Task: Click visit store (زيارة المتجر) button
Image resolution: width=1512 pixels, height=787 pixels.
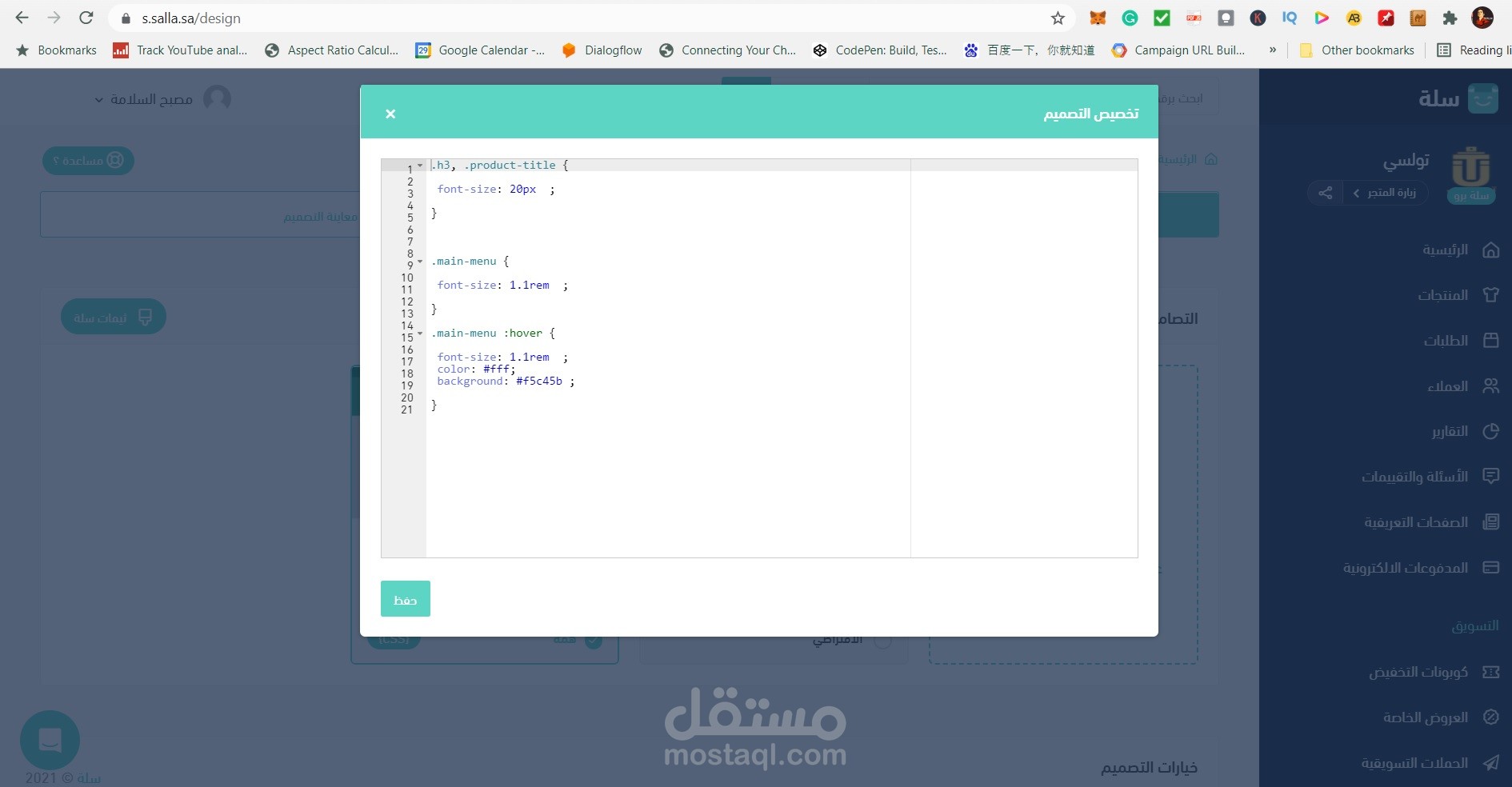Action: [x=1385, y=193]
